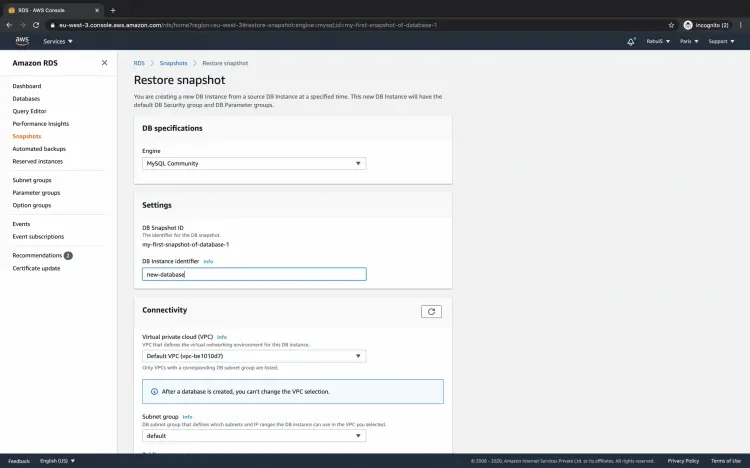Click the my-first-snapshot-of-database-1 snapshot ID text
The height and width of the screenshot is (468, 750).
point(186,245)
